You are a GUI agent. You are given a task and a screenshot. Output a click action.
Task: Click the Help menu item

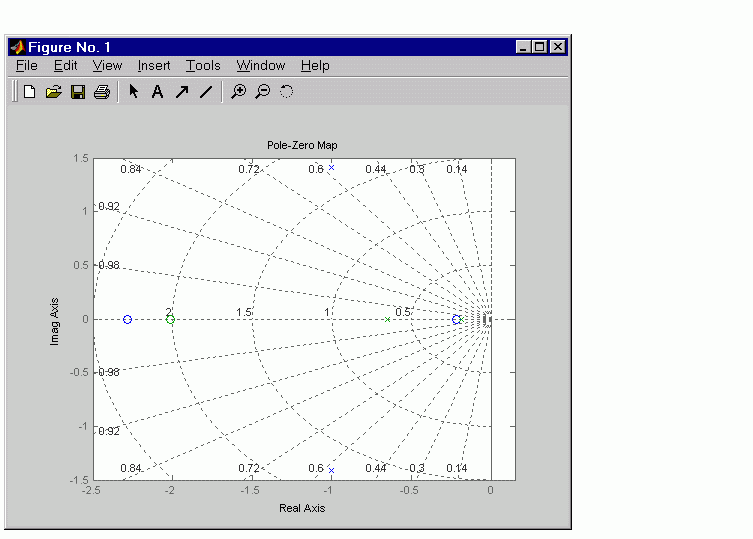tap(315, 65)
